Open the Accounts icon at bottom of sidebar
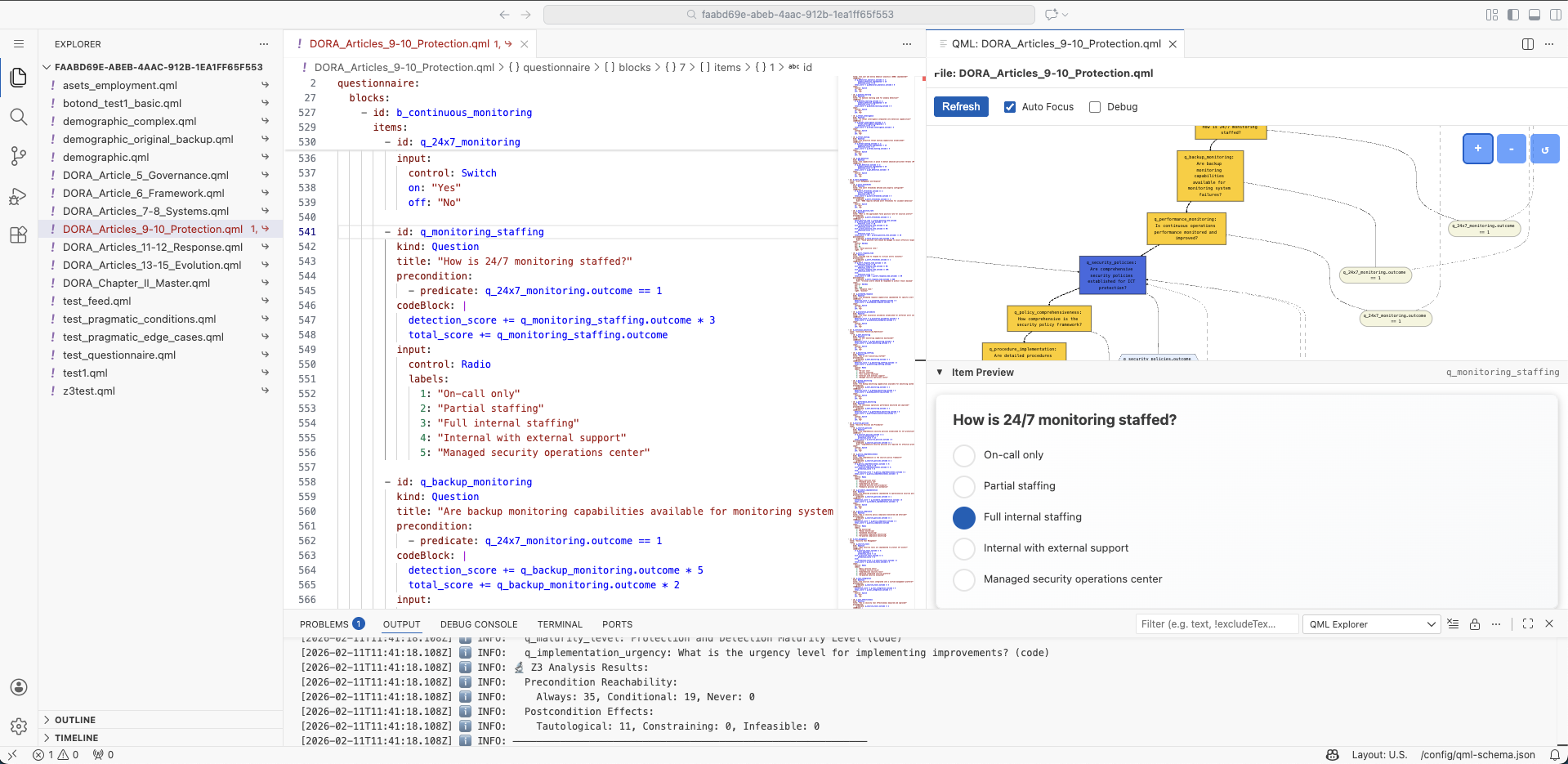Image resolution: width=1568 pixels, height=764 pixels. click(18, 687)
